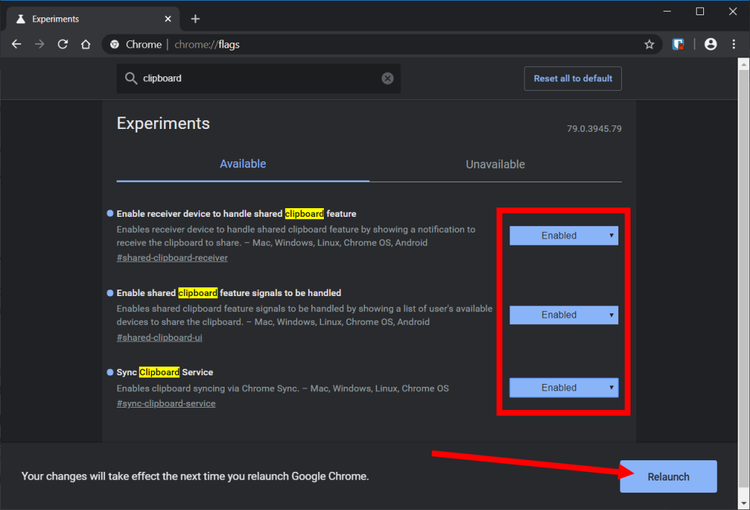Open Chrome three-dot menu
The image size is (750, 510).
[x=735, y=44]
